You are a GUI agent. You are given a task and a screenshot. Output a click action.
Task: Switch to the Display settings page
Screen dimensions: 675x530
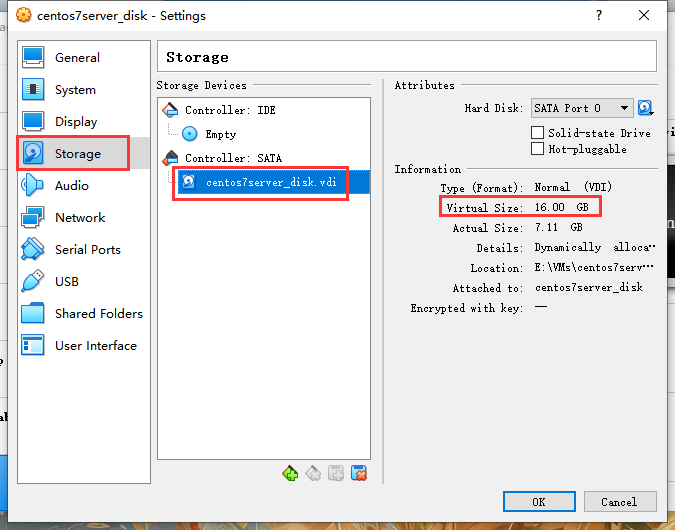coord(84,121)
